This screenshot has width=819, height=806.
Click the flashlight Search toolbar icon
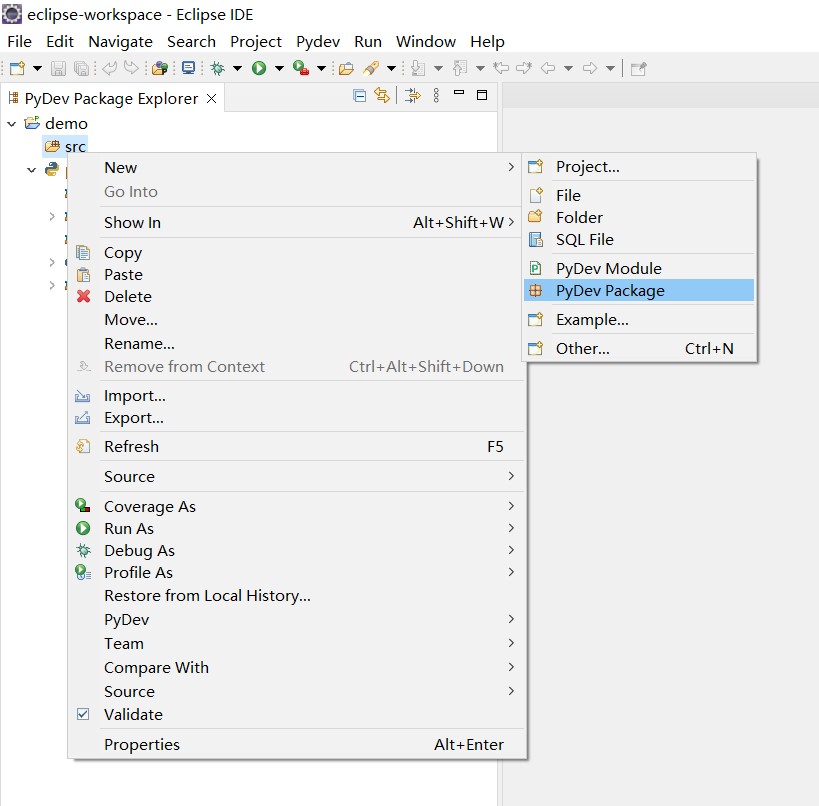coord(371,68)
